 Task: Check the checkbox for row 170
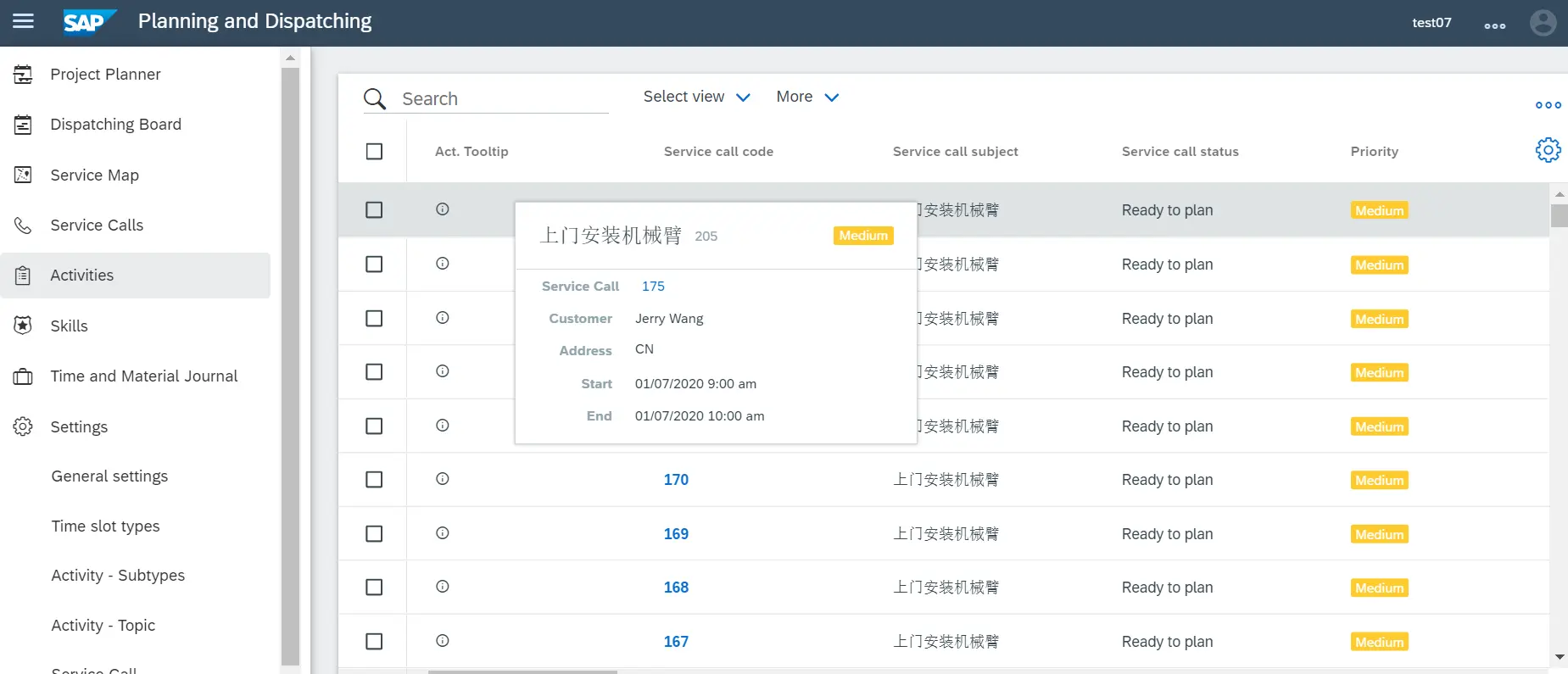(x=374, y=480)
